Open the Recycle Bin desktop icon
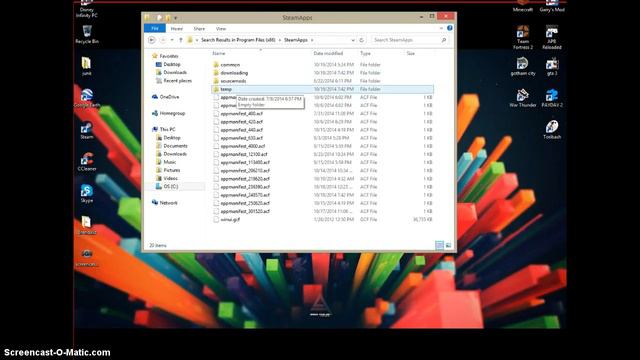 tap(87, 34)
